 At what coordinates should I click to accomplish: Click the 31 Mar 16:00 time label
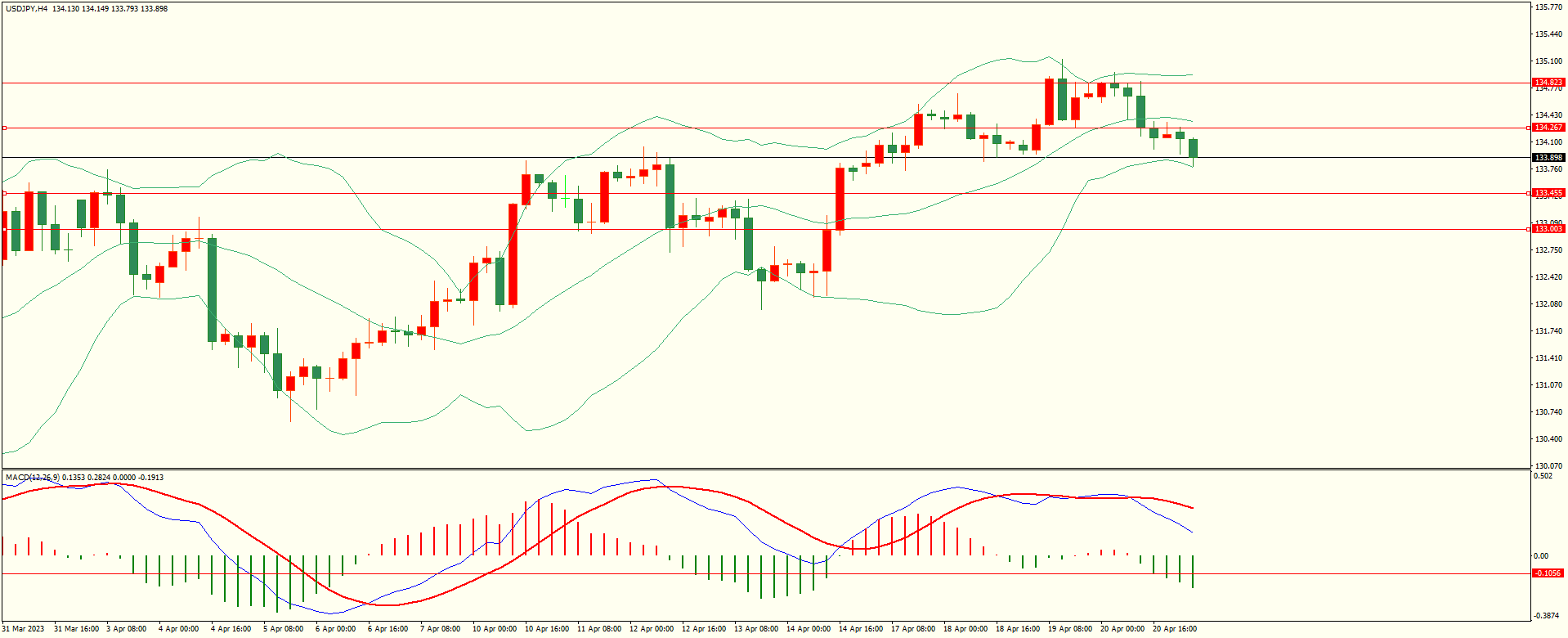click(76, 629)
